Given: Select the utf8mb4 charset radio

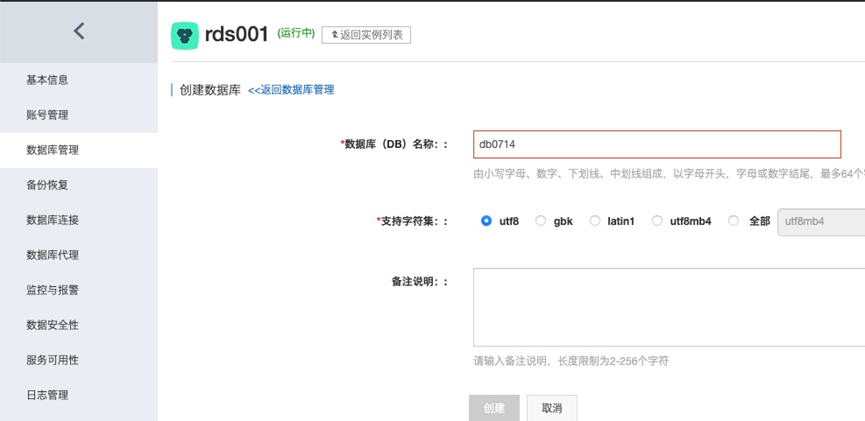Looking at the screenshot, I should click(657, 221).
